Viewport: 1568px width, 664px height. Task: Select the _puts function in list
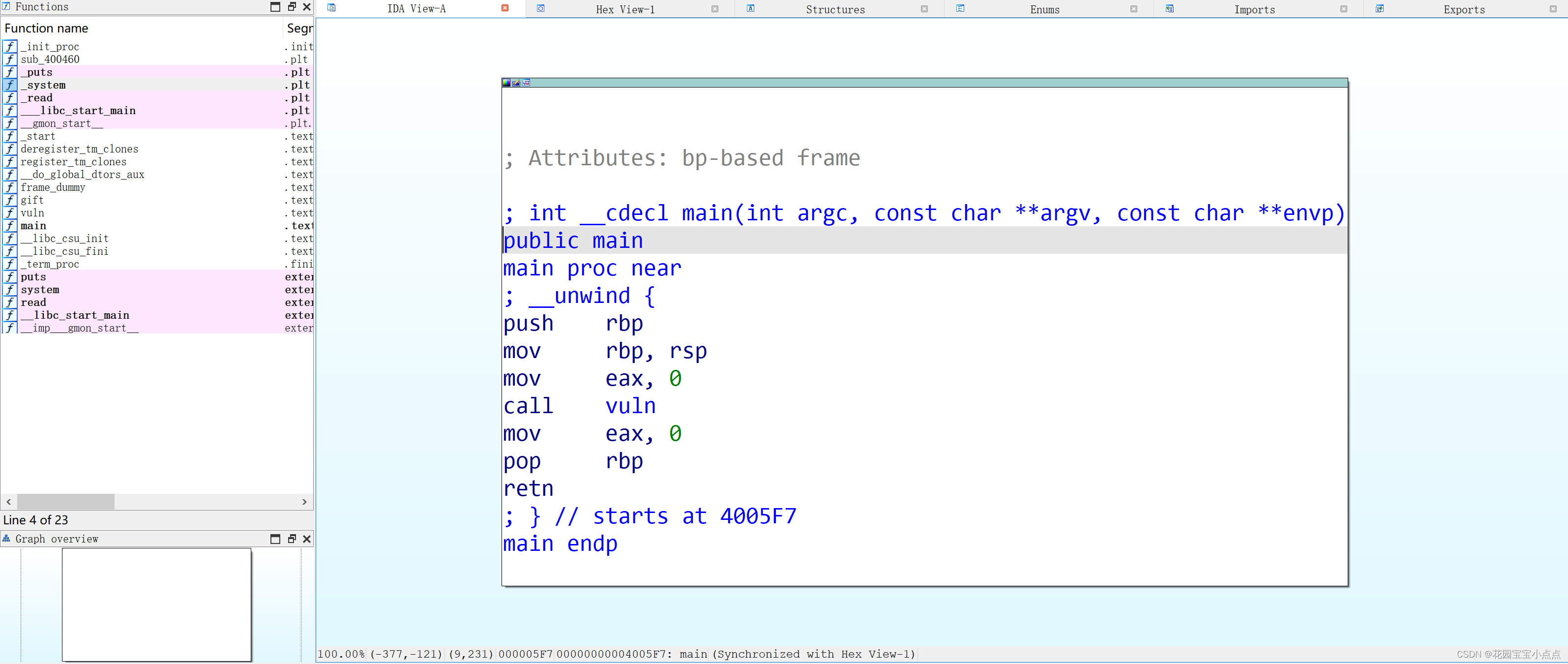click(157, 72)
